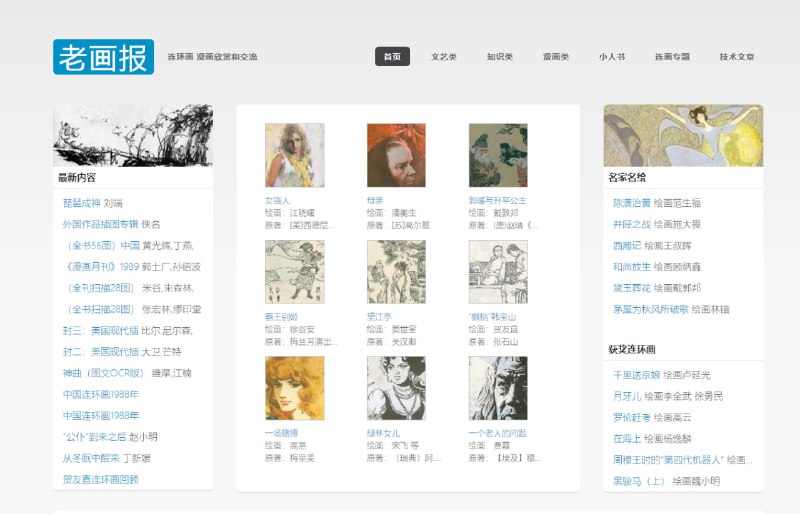Screen dimensions: 800x514
Task: Click the 霸王别姬 title link
Action: point(281,317)
